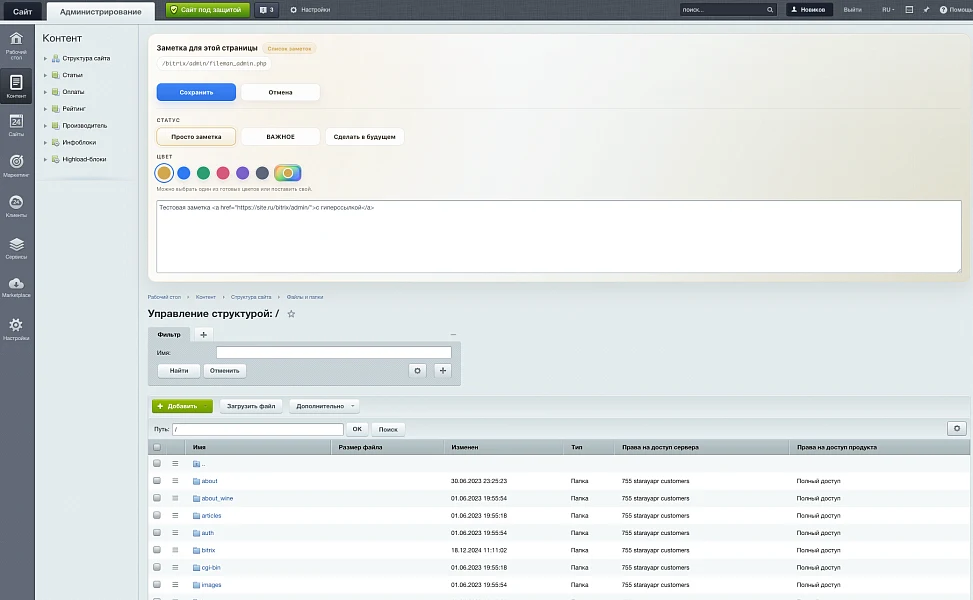Open Сайты sidebar icon

[16, 125]
